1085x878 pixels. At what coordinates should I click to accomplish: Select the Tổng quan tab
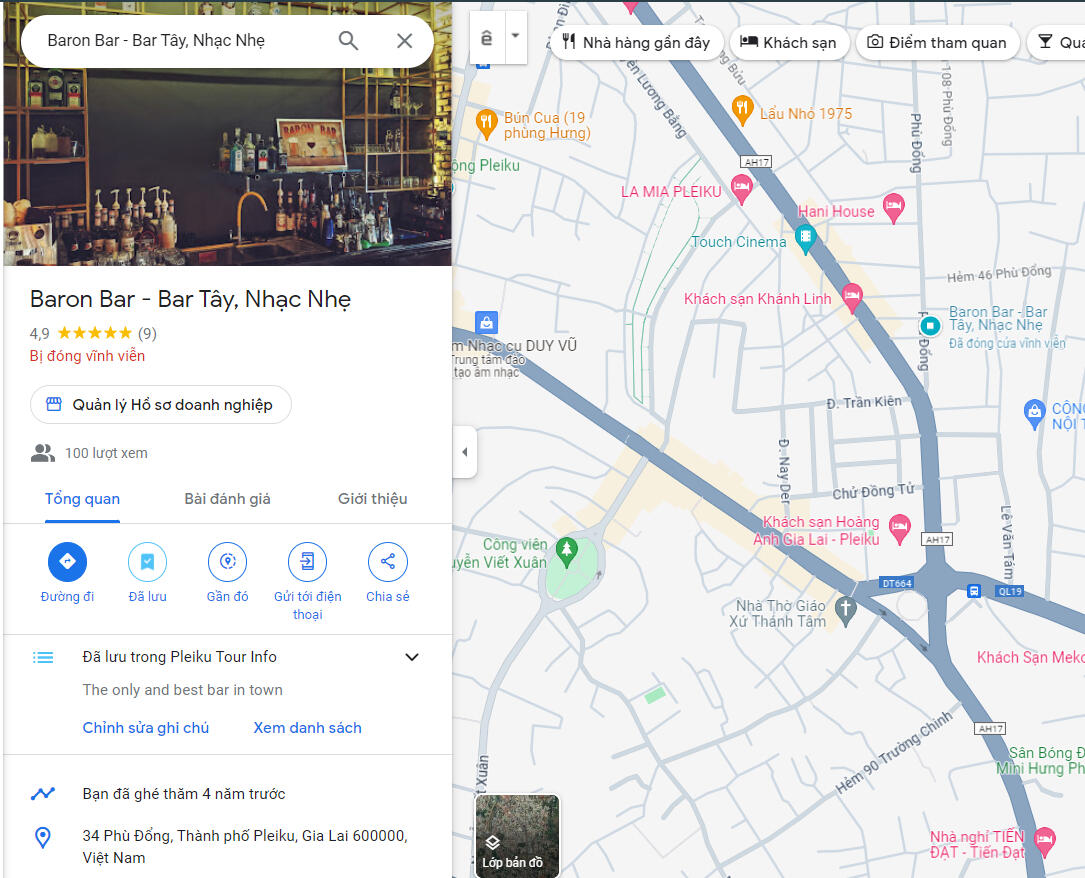[82, 499]
